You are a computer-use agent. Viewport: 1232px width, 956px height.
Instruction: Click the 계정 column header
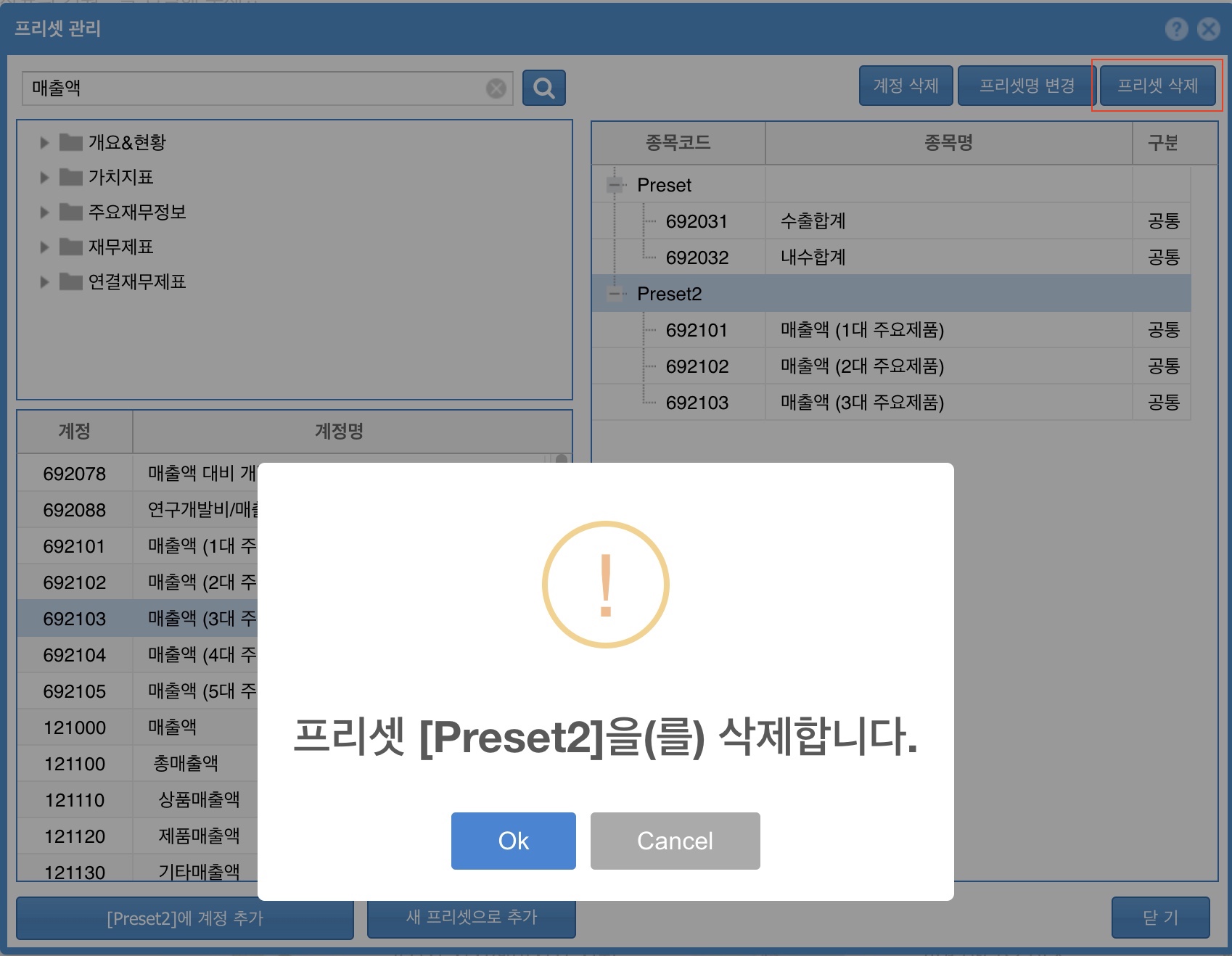tap(75, 432)
